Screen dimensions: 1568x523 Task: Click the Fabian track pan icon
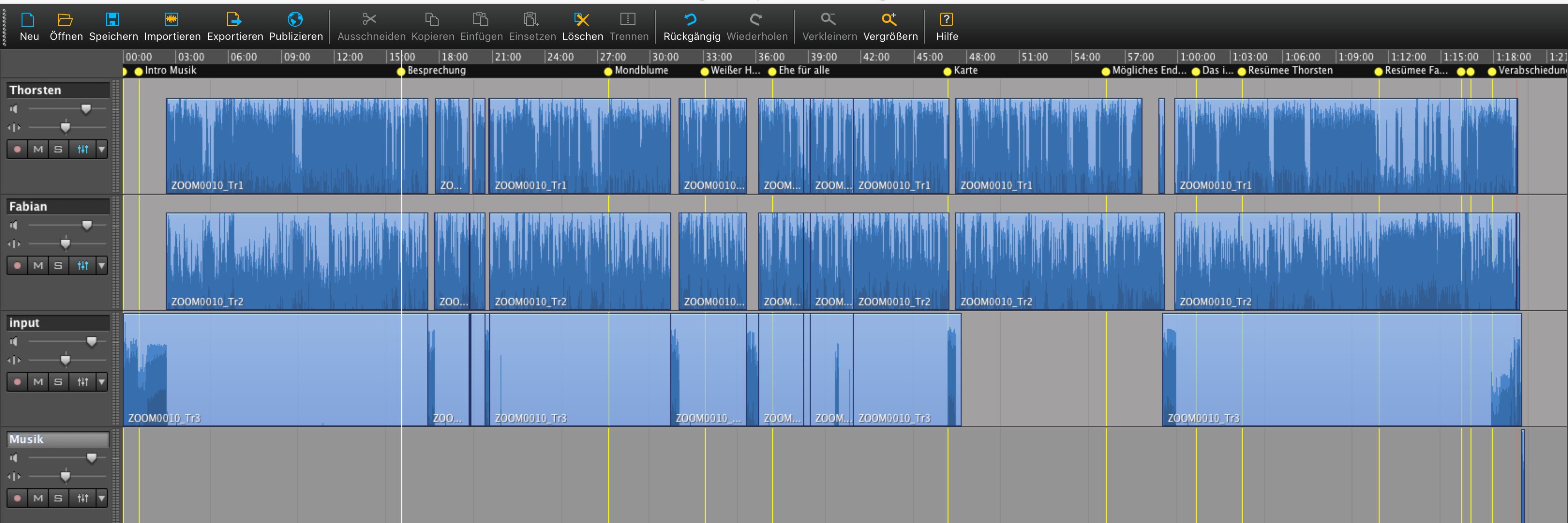tap(14, 244)
